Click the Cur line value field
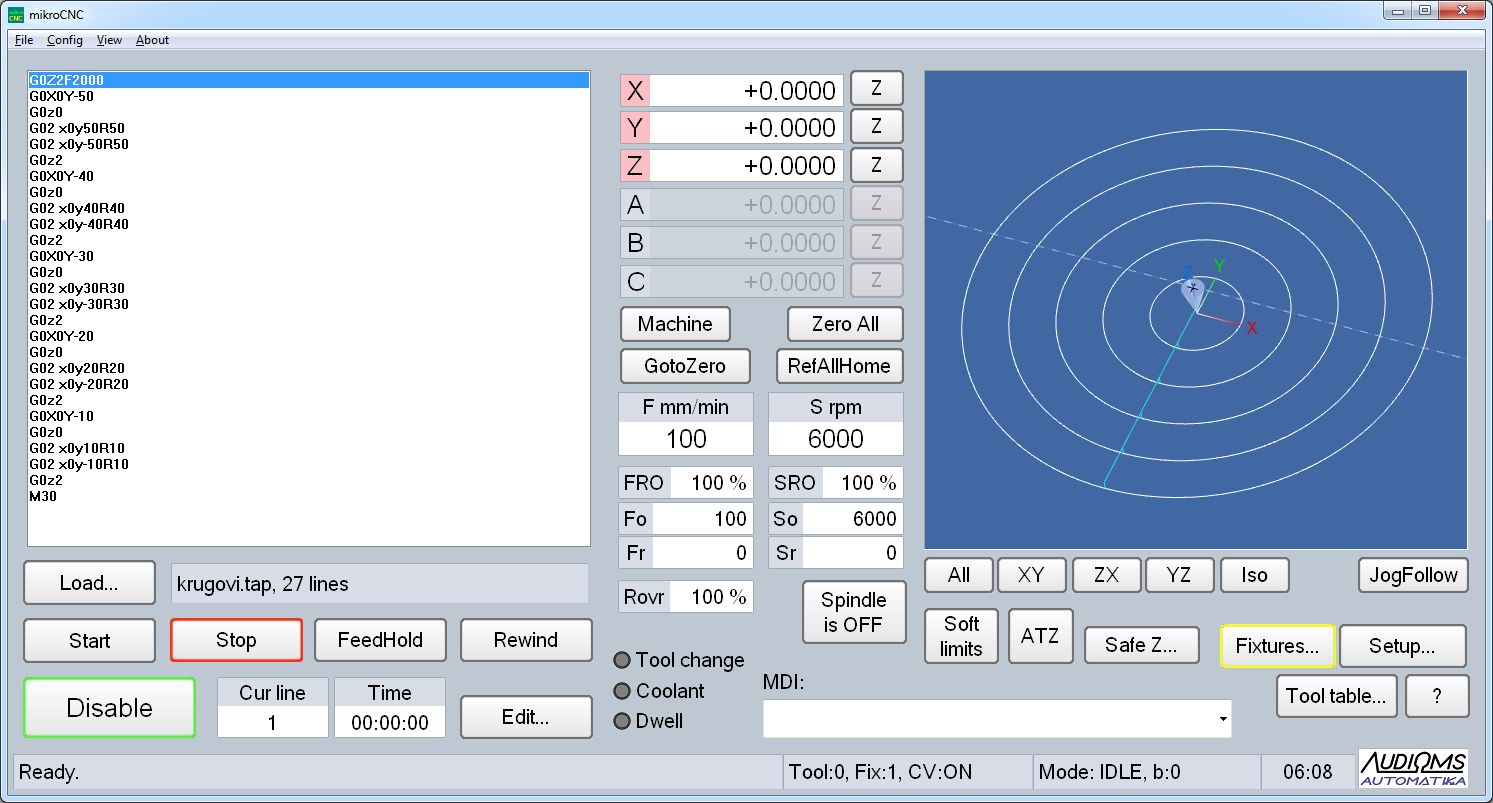The image size is (1493, 803). [272, 722]
